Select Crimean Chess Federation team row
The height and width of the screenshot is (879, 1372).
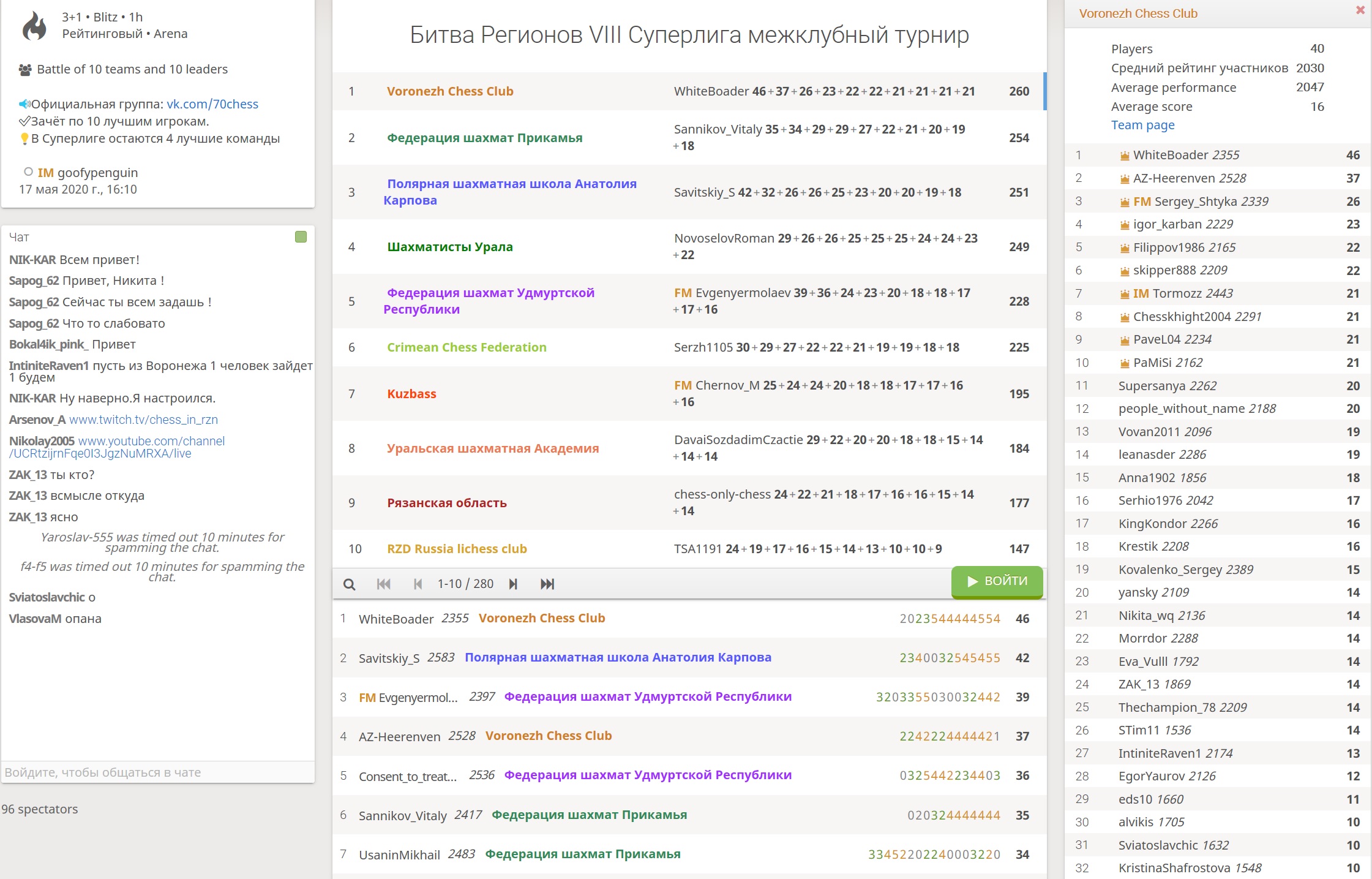[x=689, y=347]
